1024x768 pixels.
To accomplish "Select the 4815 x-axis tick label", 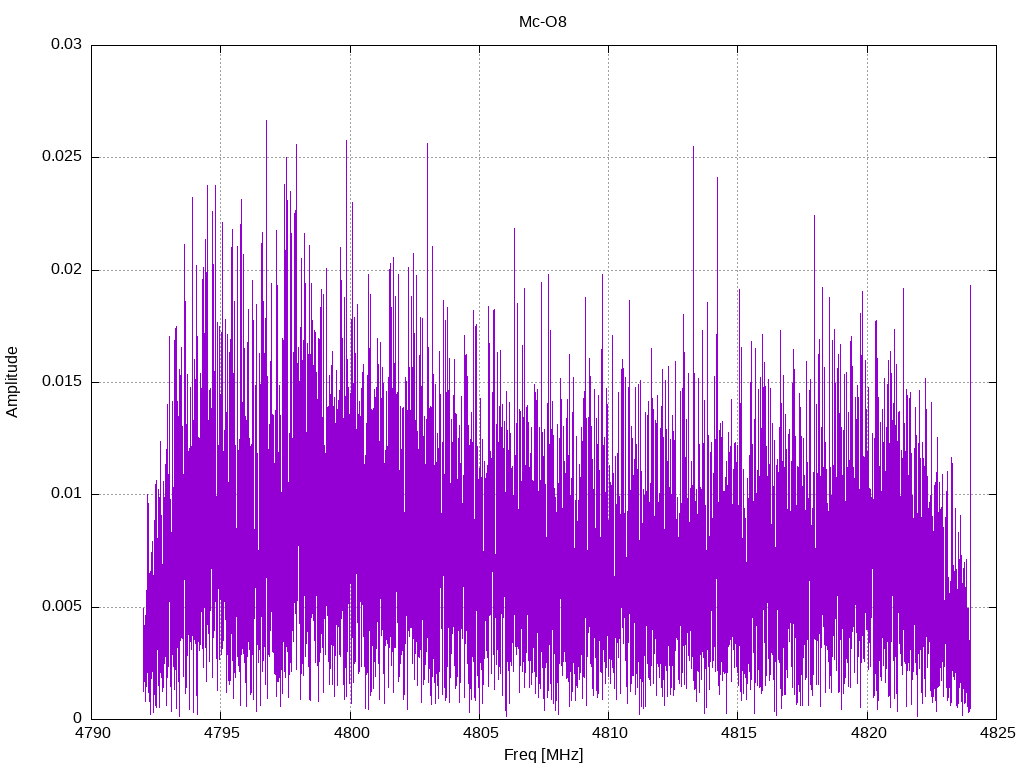I will [x=739, y=733].
